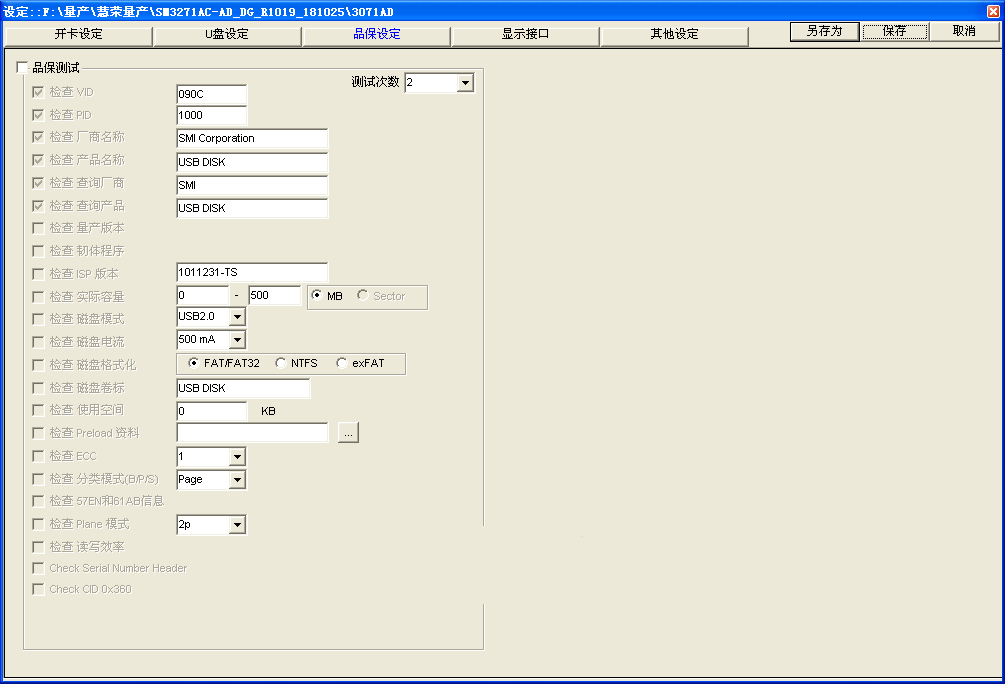
Task: Open the 其他设定 tab
Action: tap(674, 34)
